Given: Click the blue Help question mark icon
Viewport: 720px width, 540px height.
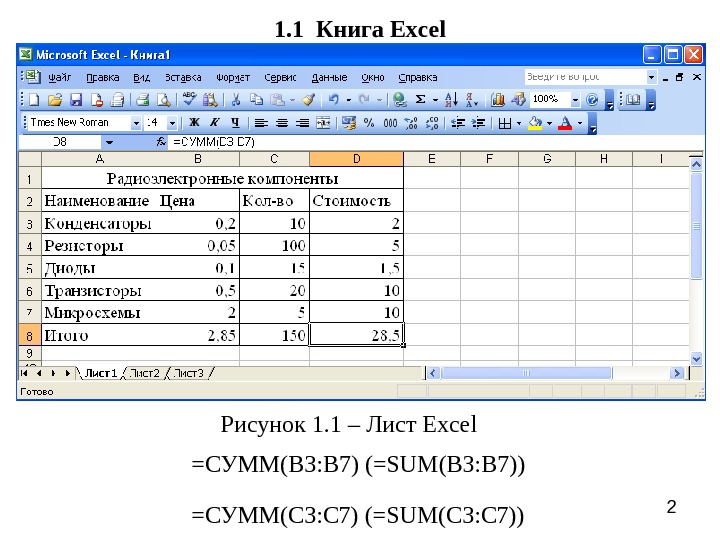Looking at the screenshot, I should pyautogui.click(x=592, y=100).
